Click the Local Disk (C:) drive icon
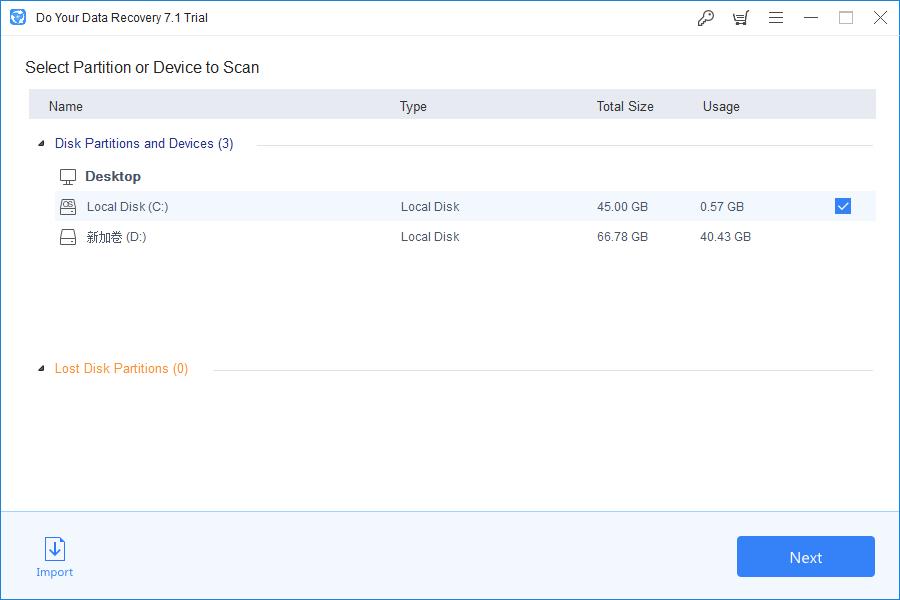This screenshot has width=900, height=600. coord(68,207)
